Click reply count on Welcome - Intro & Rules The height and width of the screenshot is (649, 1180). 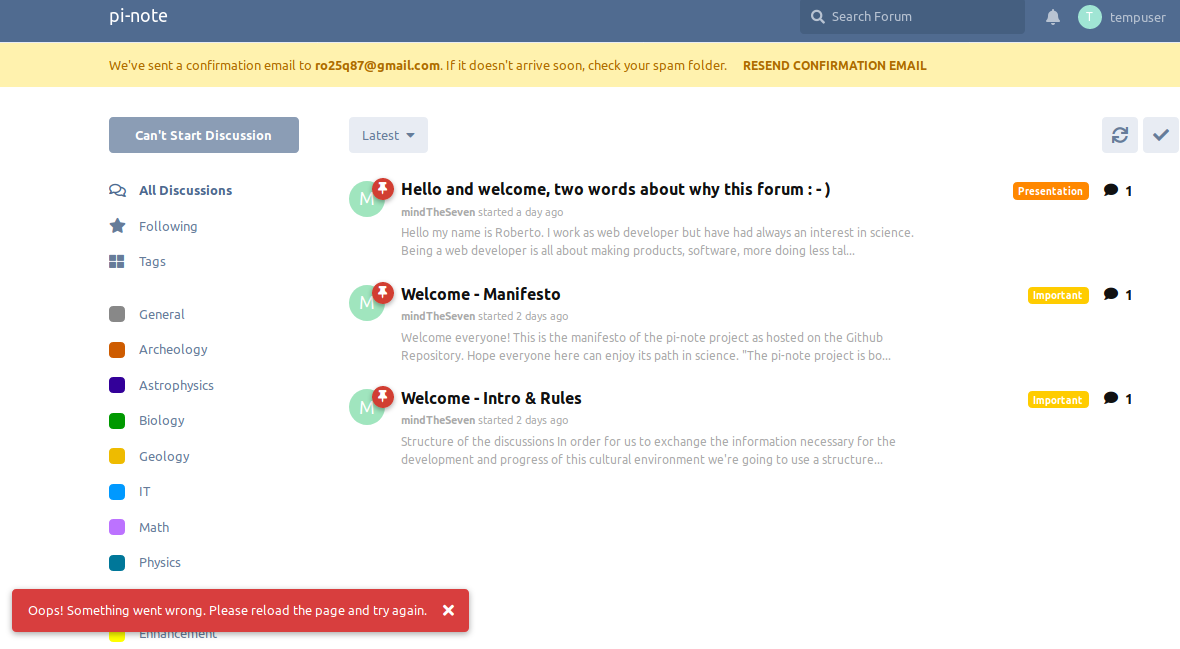1118,398
